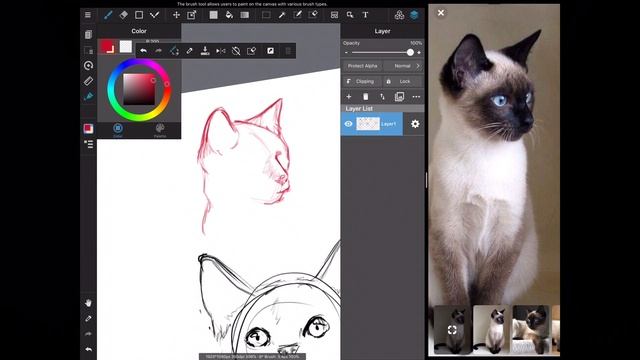Select the sidebar Eyedropper tool

88,318
